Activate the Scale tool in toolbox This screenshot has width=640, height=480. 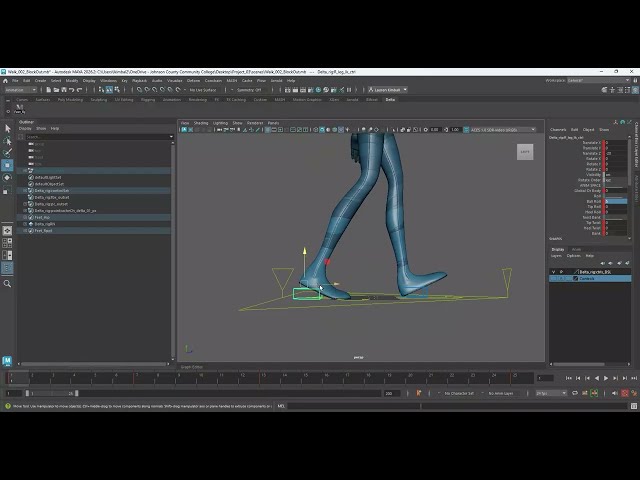(x=7, y=191)
